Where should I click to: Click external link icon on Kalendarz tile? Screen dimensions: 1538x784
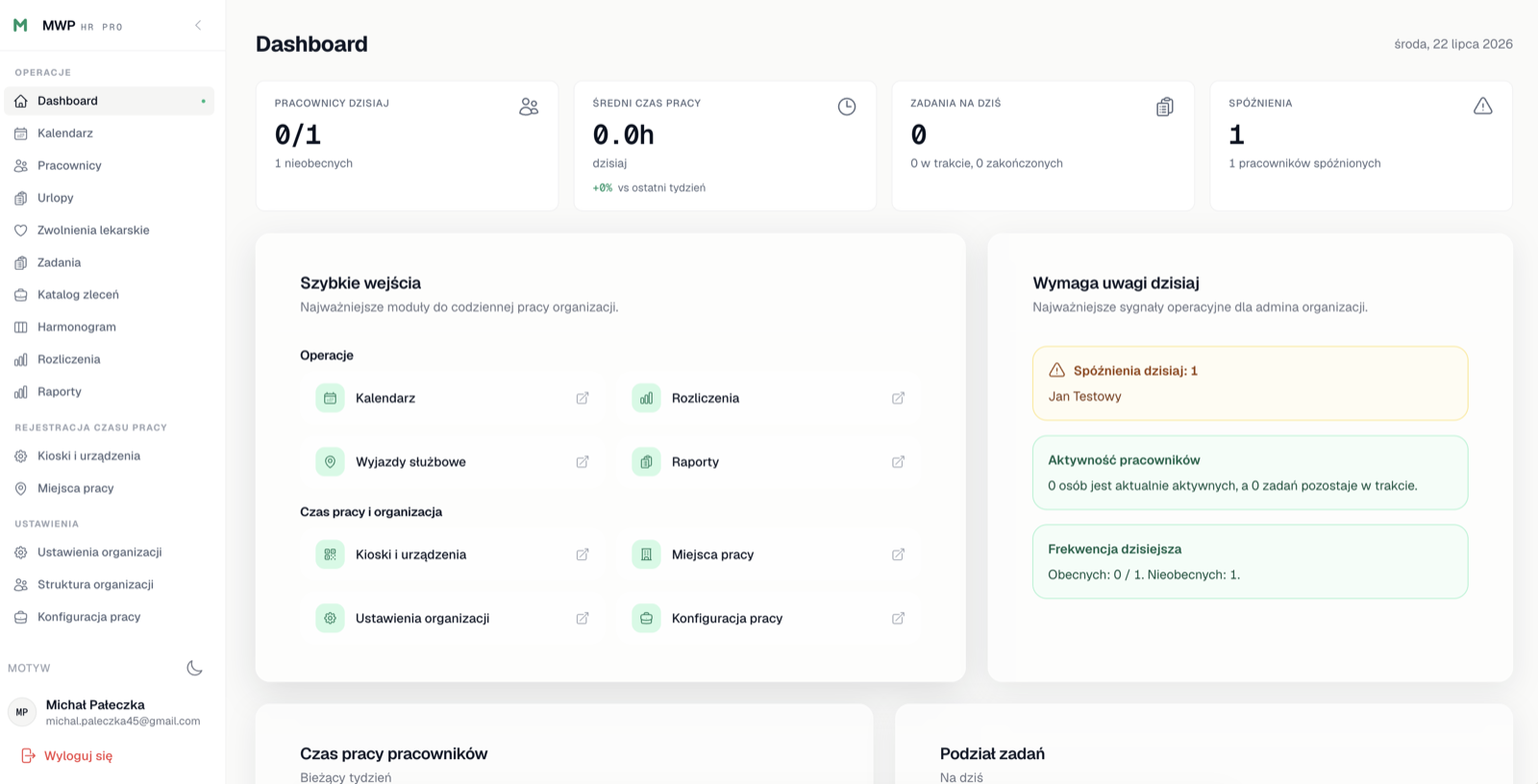tap(583, 398)
